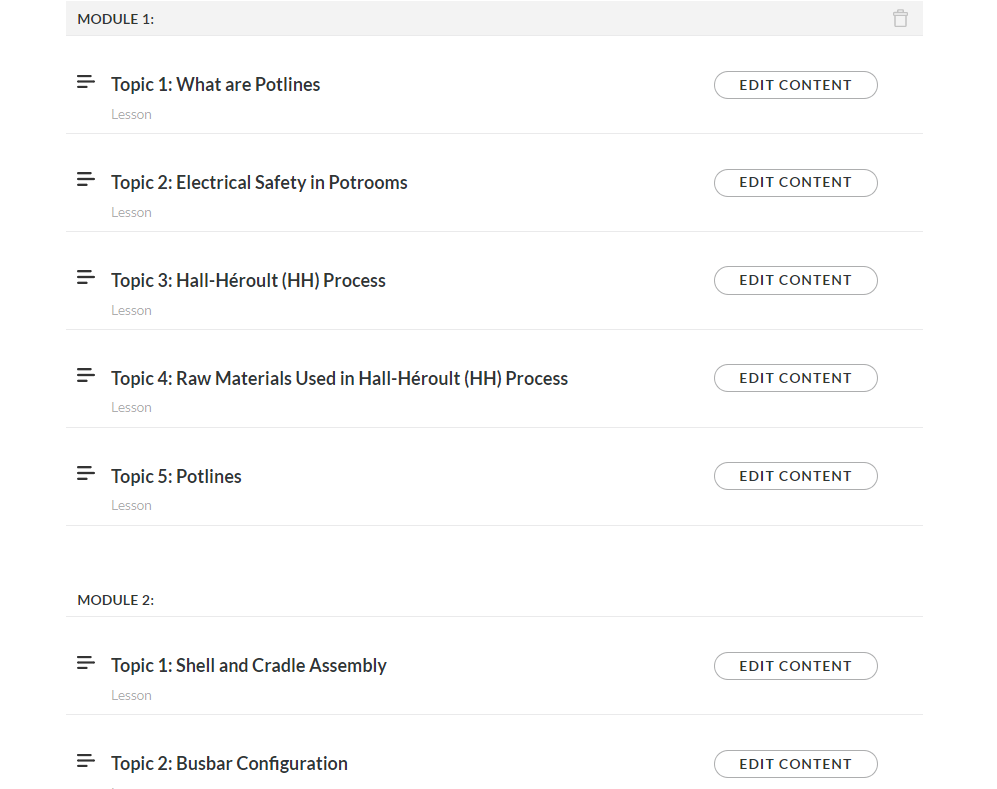
Task: Edit content of Shell and Cradle Assembly
Action: click(795, 666)
